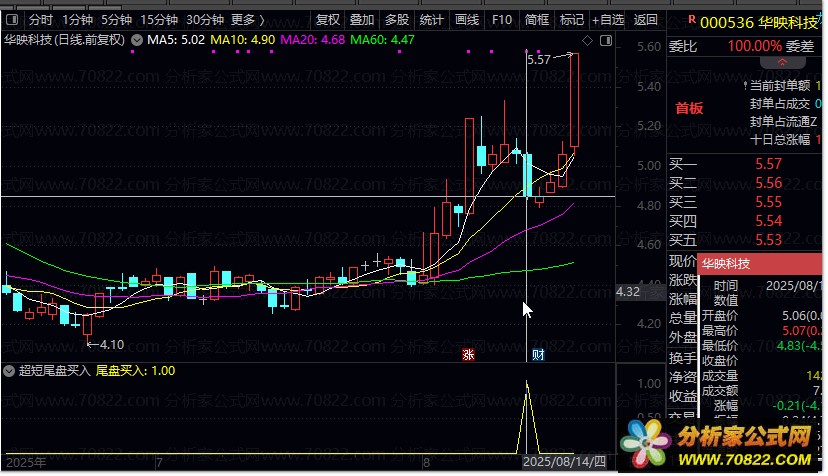Click the 4.32 crosshair price label

tap(628, 292)
